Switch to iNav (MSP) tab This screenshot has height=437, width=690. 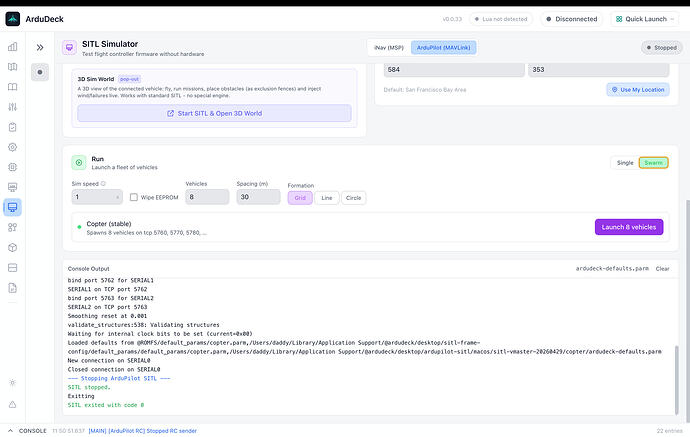click(389, 48)
